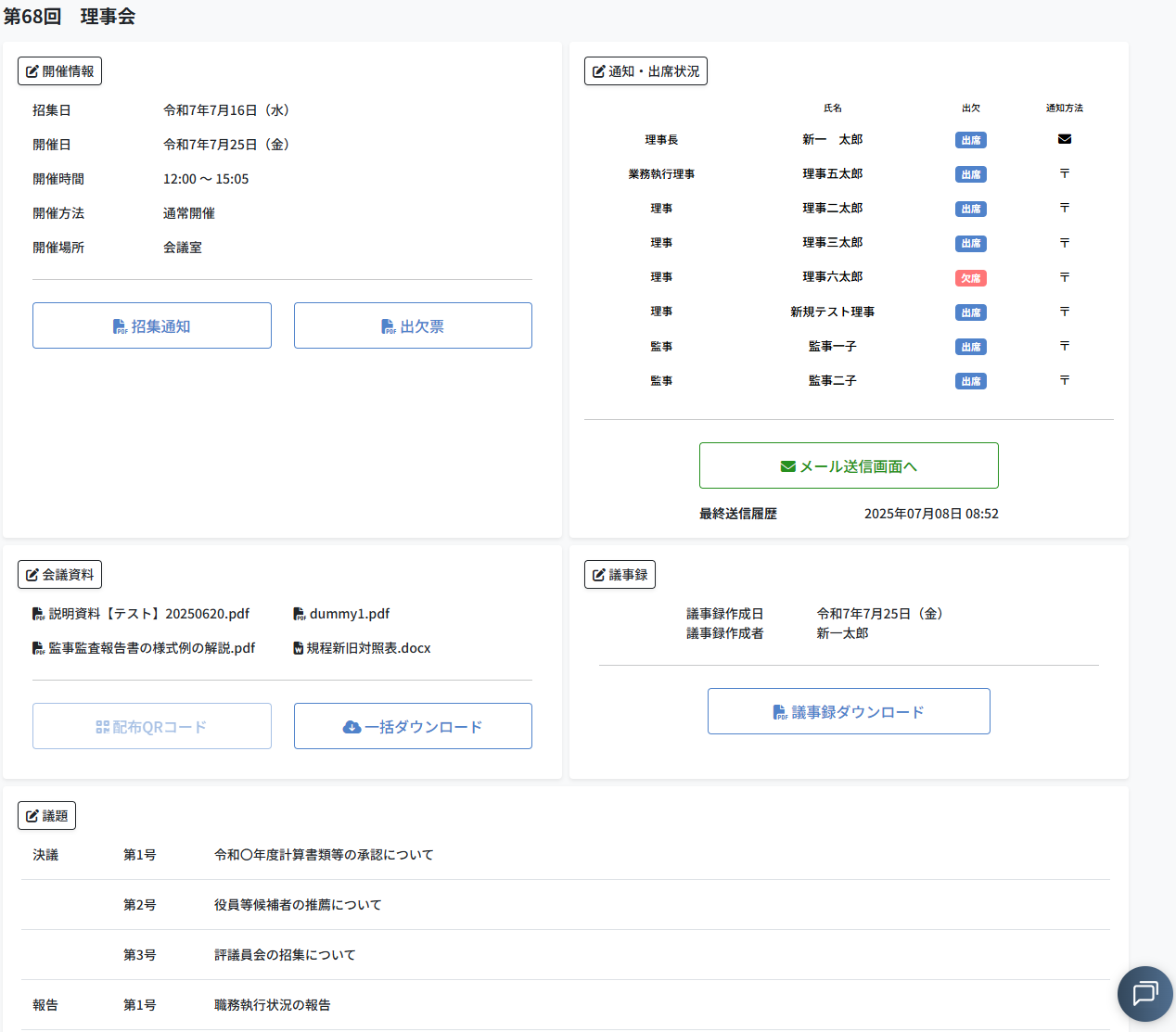Click 欠席 badge for 理事六太郎

[x=970, y=278]
